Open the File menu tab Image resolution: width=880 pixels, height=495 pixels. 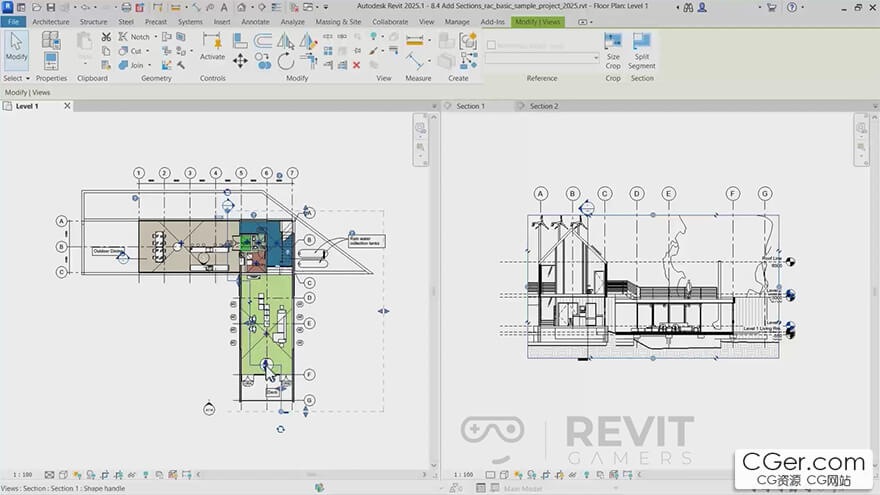click(x=13, y=21)
